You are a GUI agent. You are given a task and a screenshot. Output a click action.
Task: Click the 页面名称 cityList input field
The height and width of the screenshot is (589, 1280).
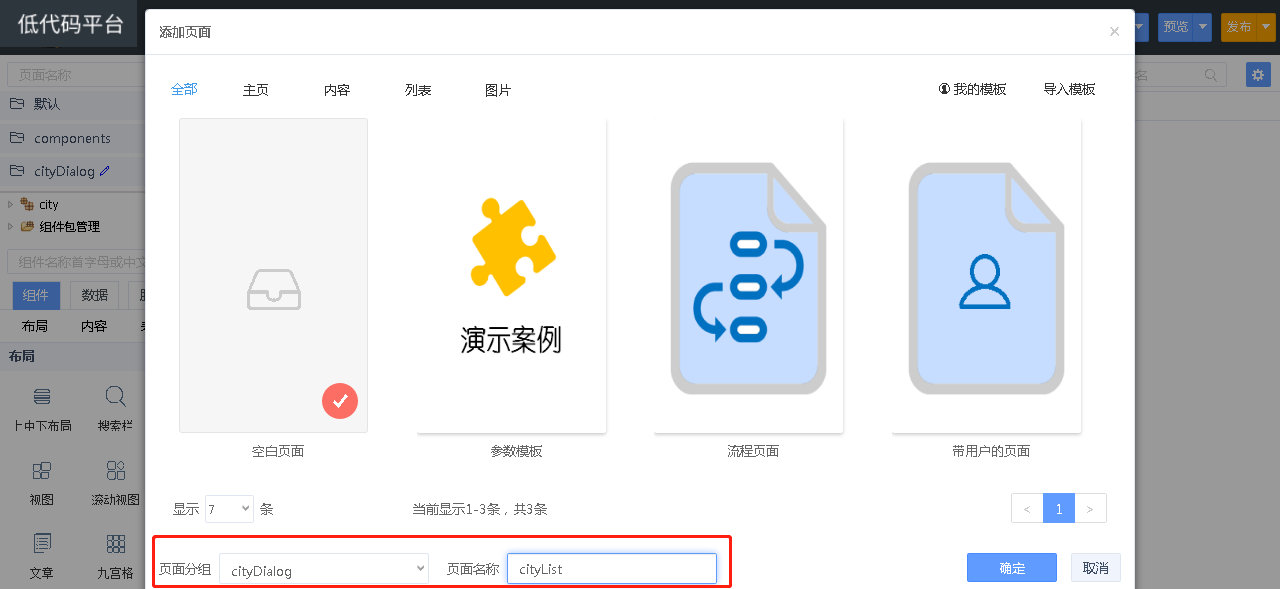pos(611,569)
